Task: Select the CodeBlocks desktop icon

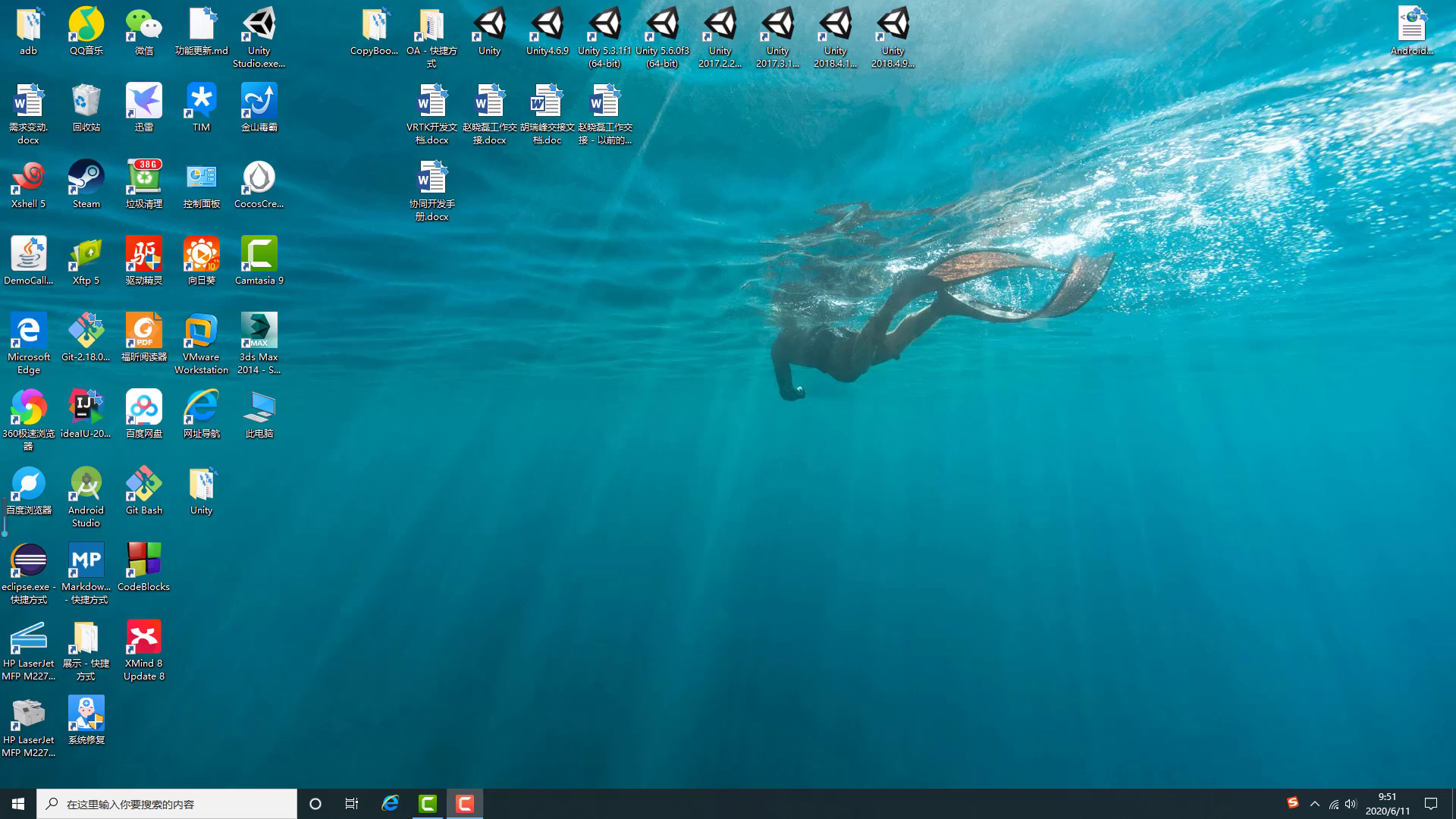Action: click(x=144, y=568)
